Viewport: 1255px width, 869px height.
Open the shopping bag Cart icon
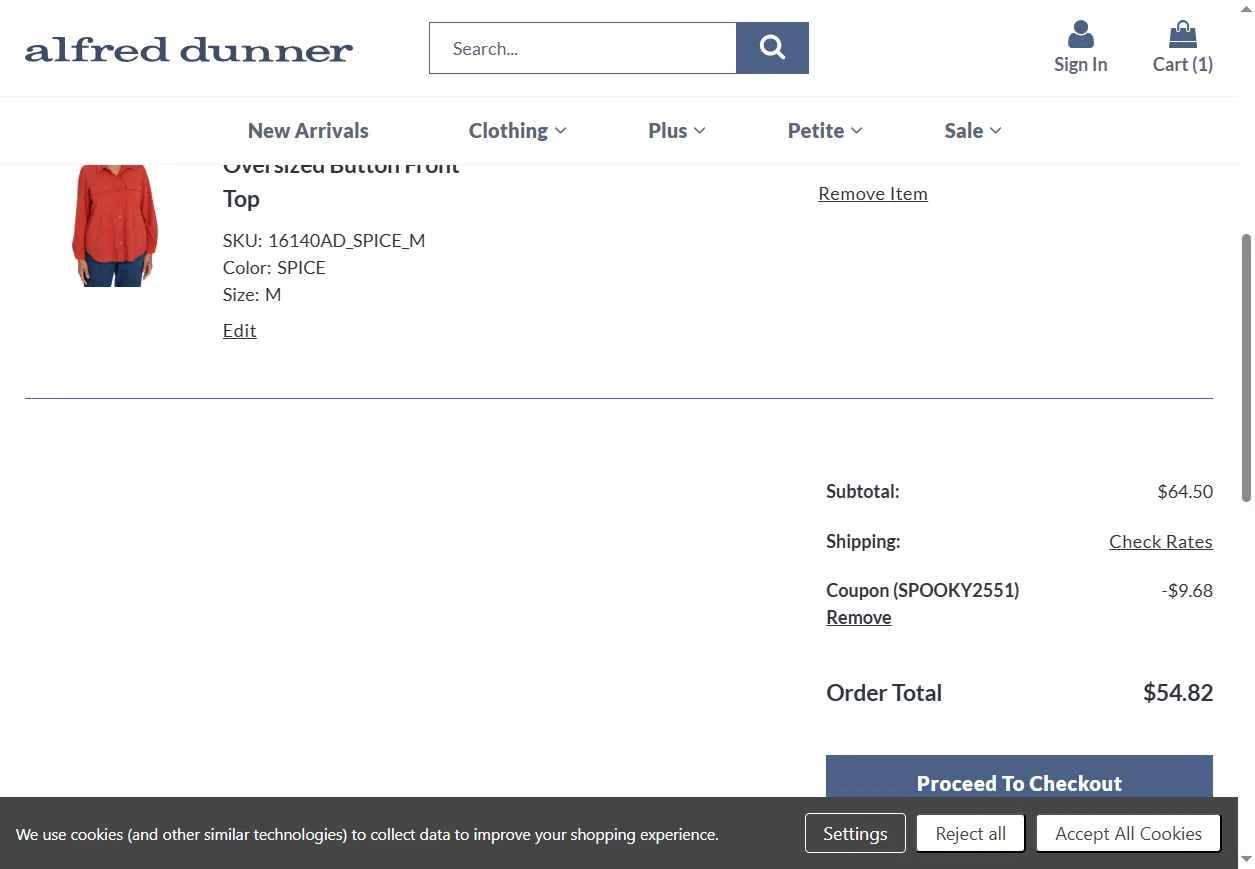click(1182, 47)
